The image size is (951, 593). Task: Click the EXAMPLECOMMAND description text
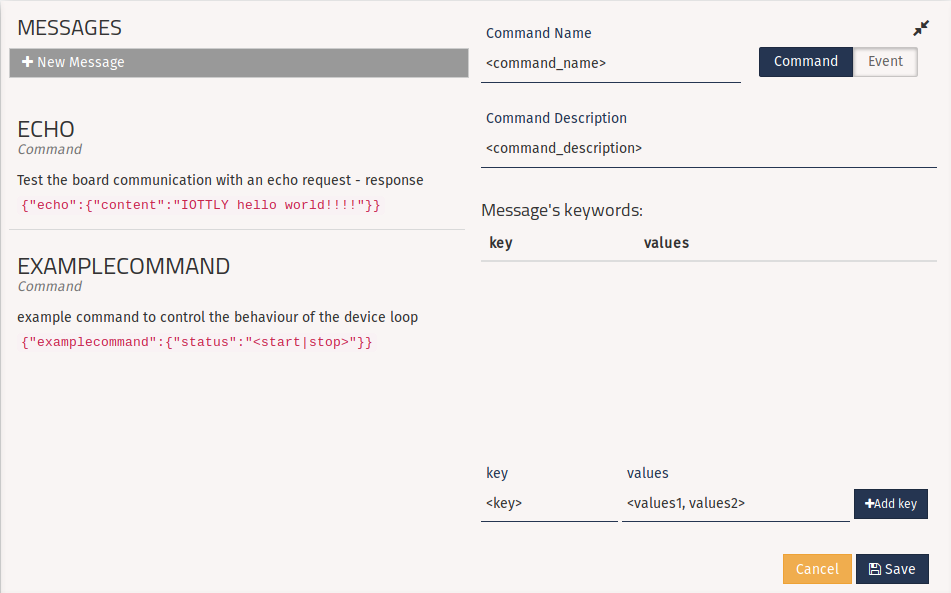(x=217, y=317)
